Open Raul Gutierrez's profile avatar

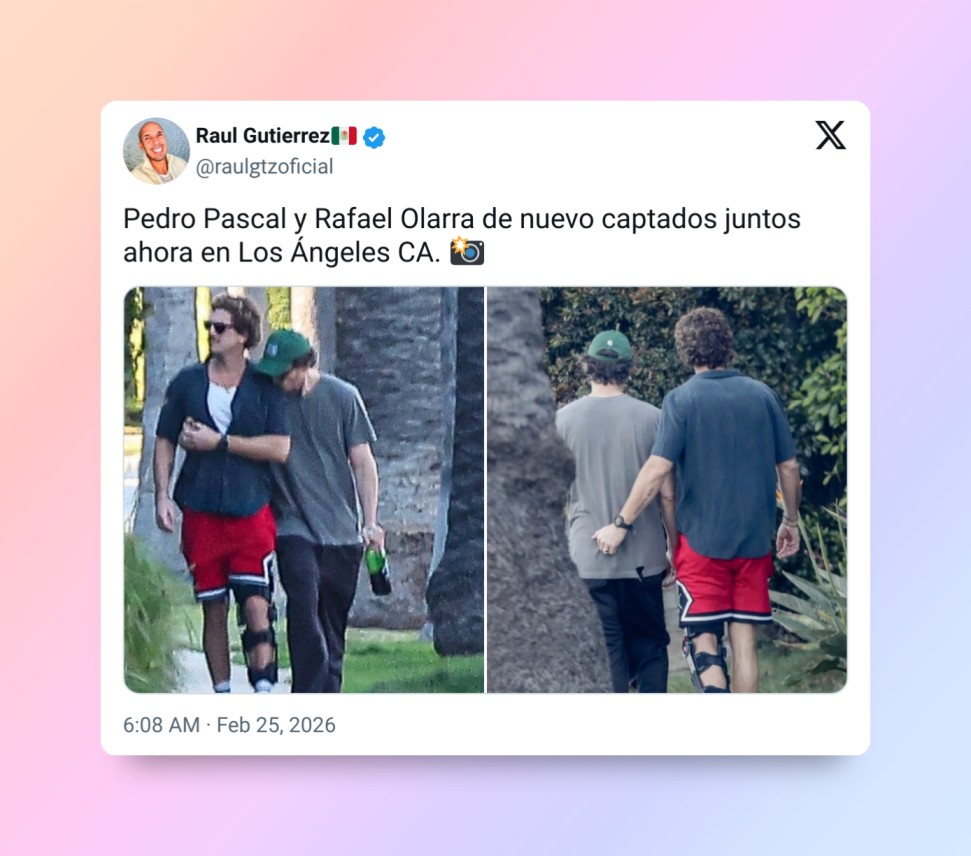[156, 151]
